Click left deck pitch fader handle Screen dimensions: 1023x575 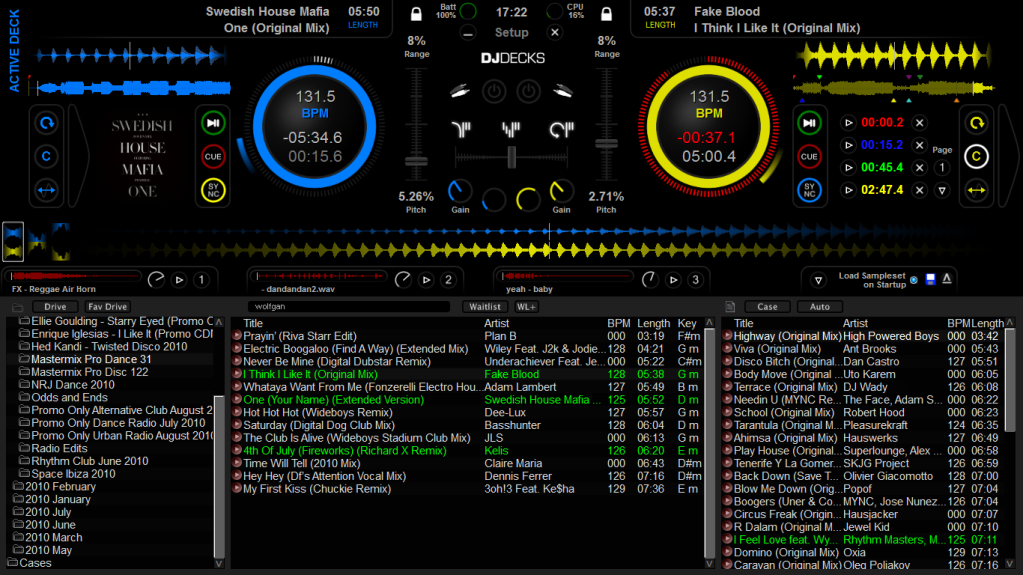click(416, 161)
